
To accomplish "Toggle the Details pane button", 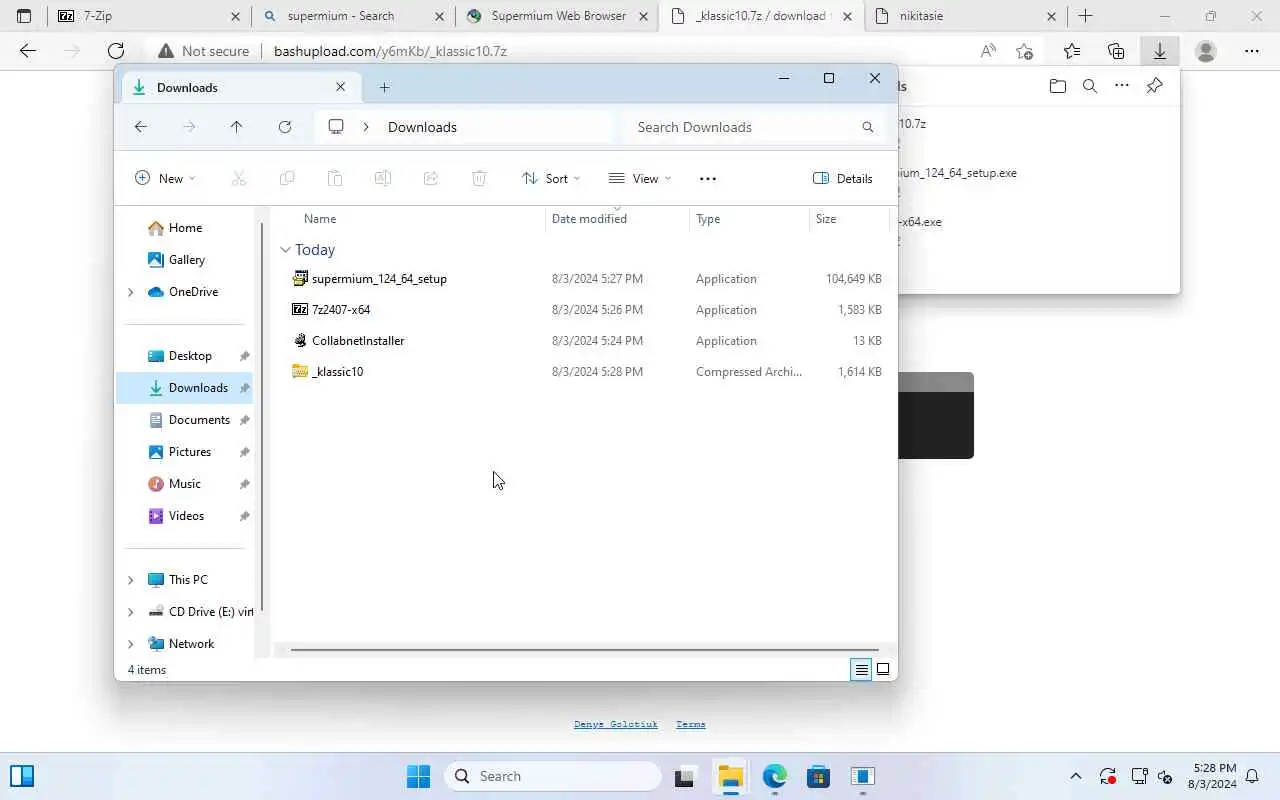I will [843, 178].
